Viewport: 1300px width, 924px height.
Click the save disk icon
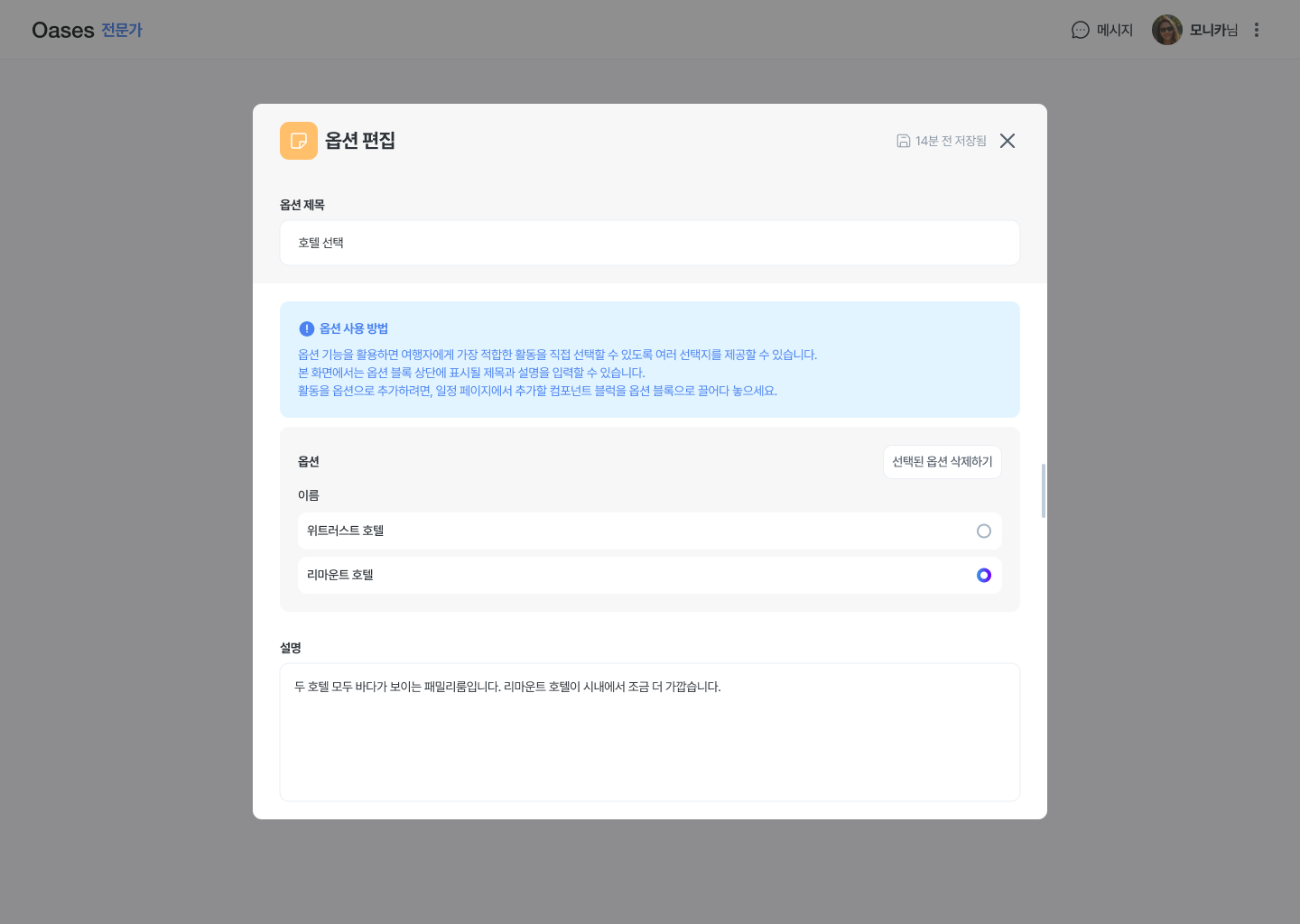tap(903, 141)
